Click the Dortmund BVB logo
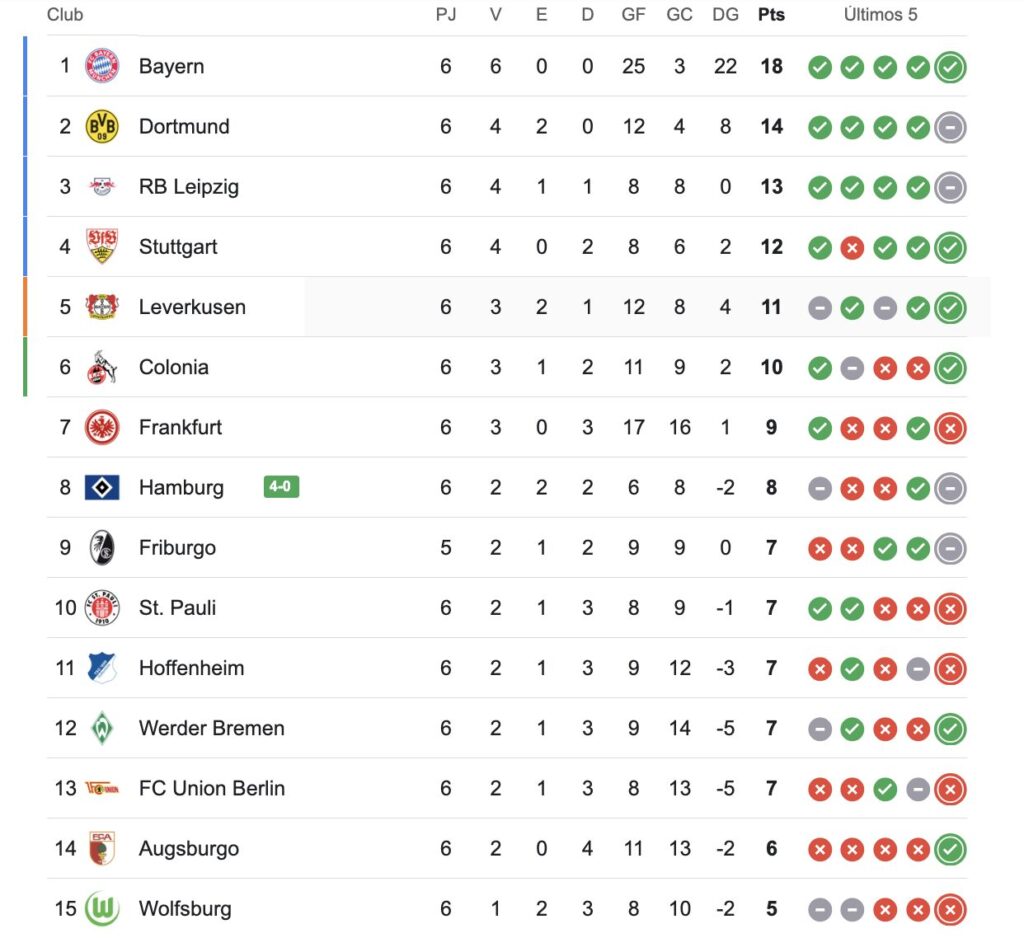The image size is (1024, 938). [x=102, y=127]
